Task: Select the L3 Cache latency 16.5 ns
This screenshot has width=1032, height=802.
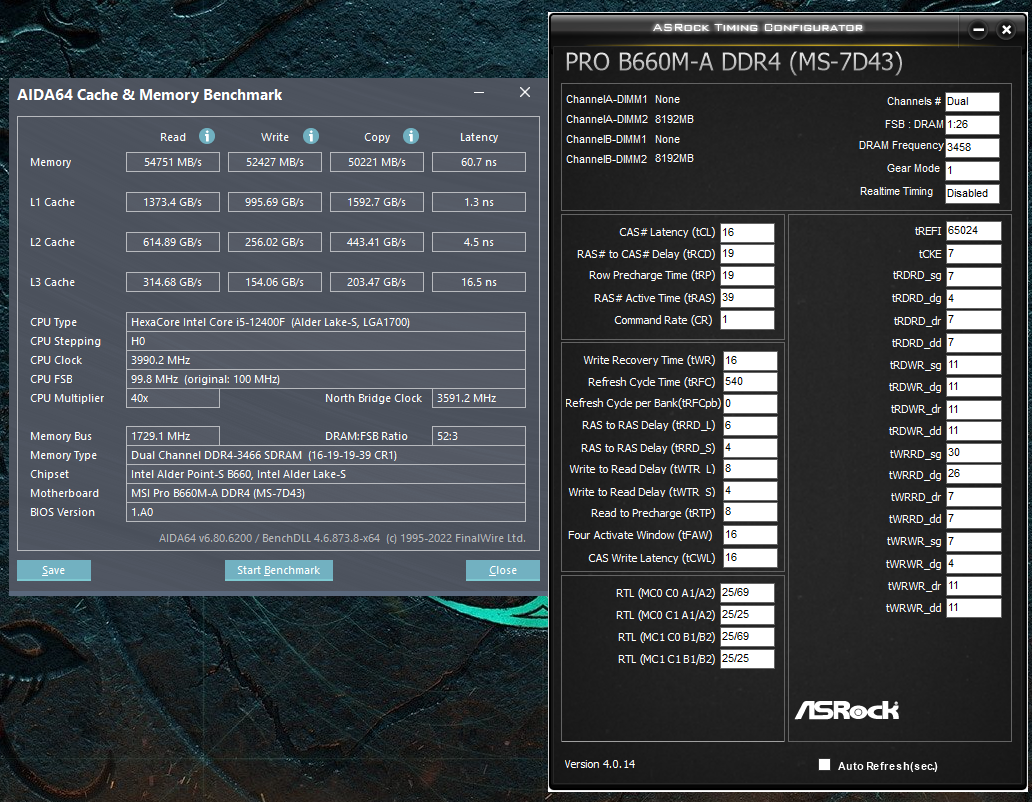Action: point(479,282)
